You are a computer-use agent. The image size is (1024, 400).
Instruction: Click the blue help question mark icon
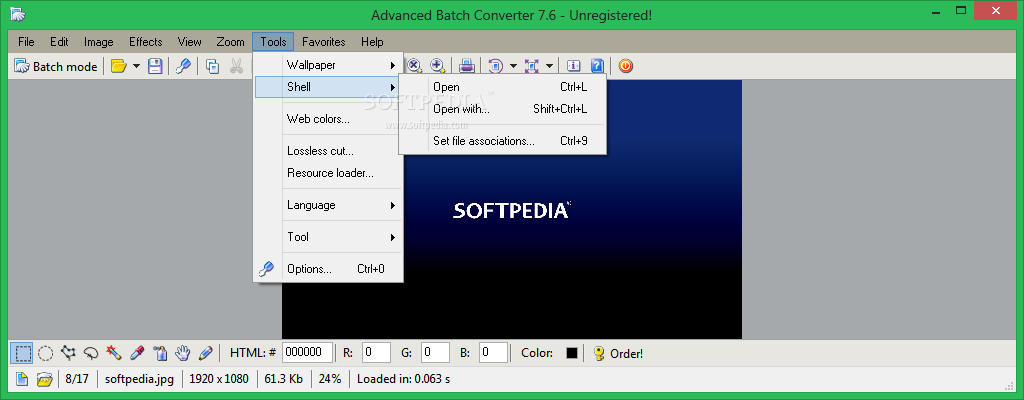[597, 65]
